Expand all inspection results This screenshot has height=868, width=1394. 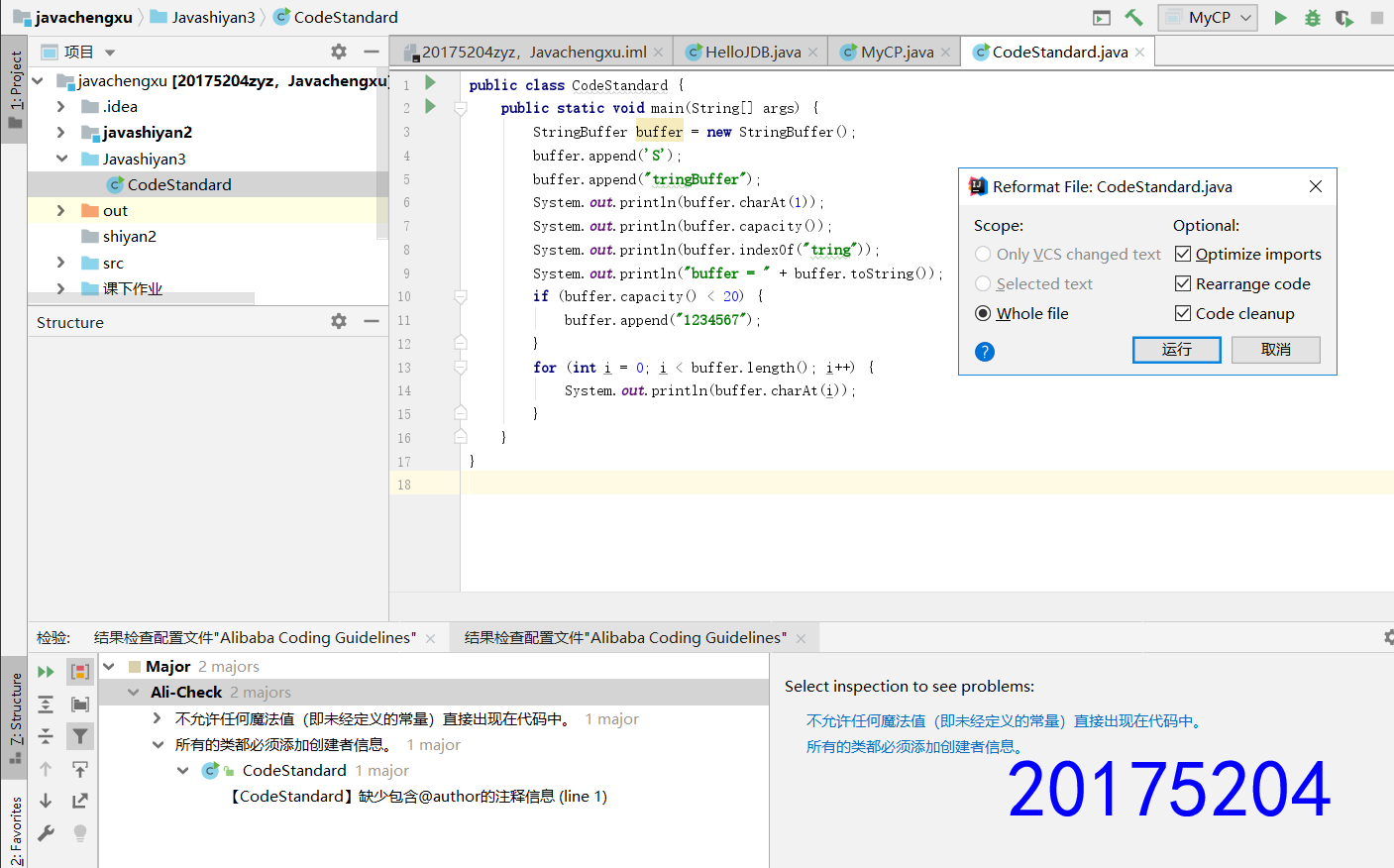coord(46,705)
